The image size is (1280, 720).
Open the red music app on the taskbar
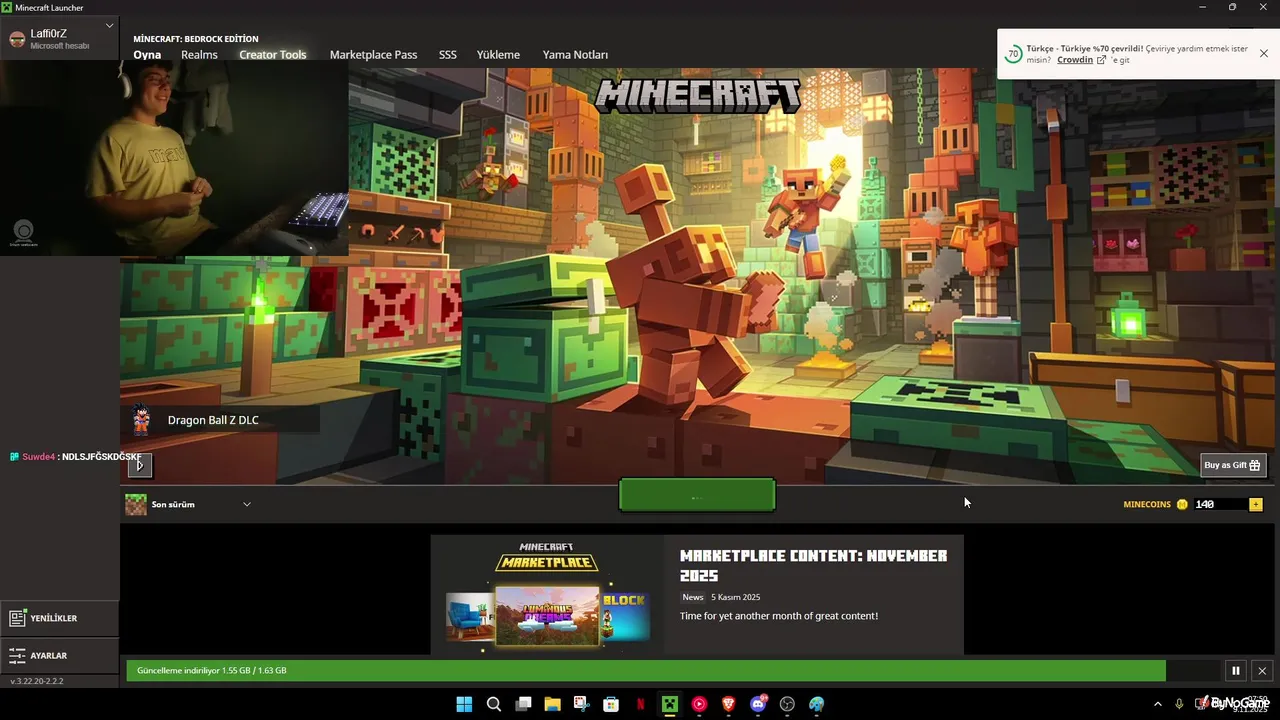click(699, 704)
